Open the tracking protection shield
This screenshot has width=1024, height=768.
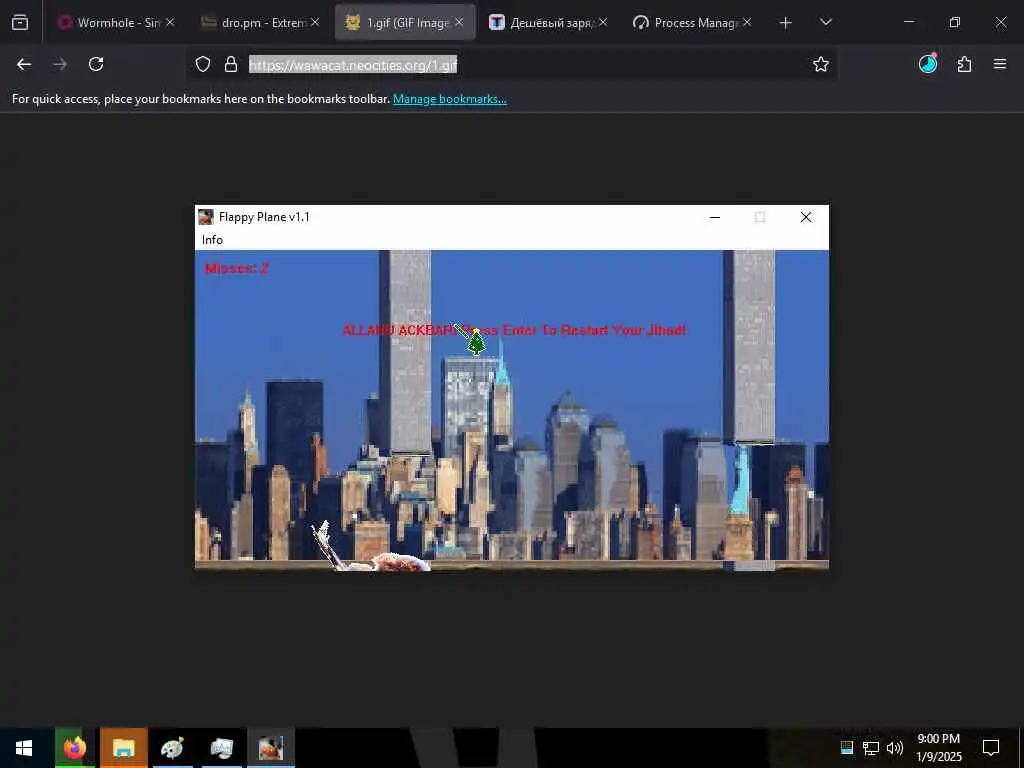click(x=203, y=64)
